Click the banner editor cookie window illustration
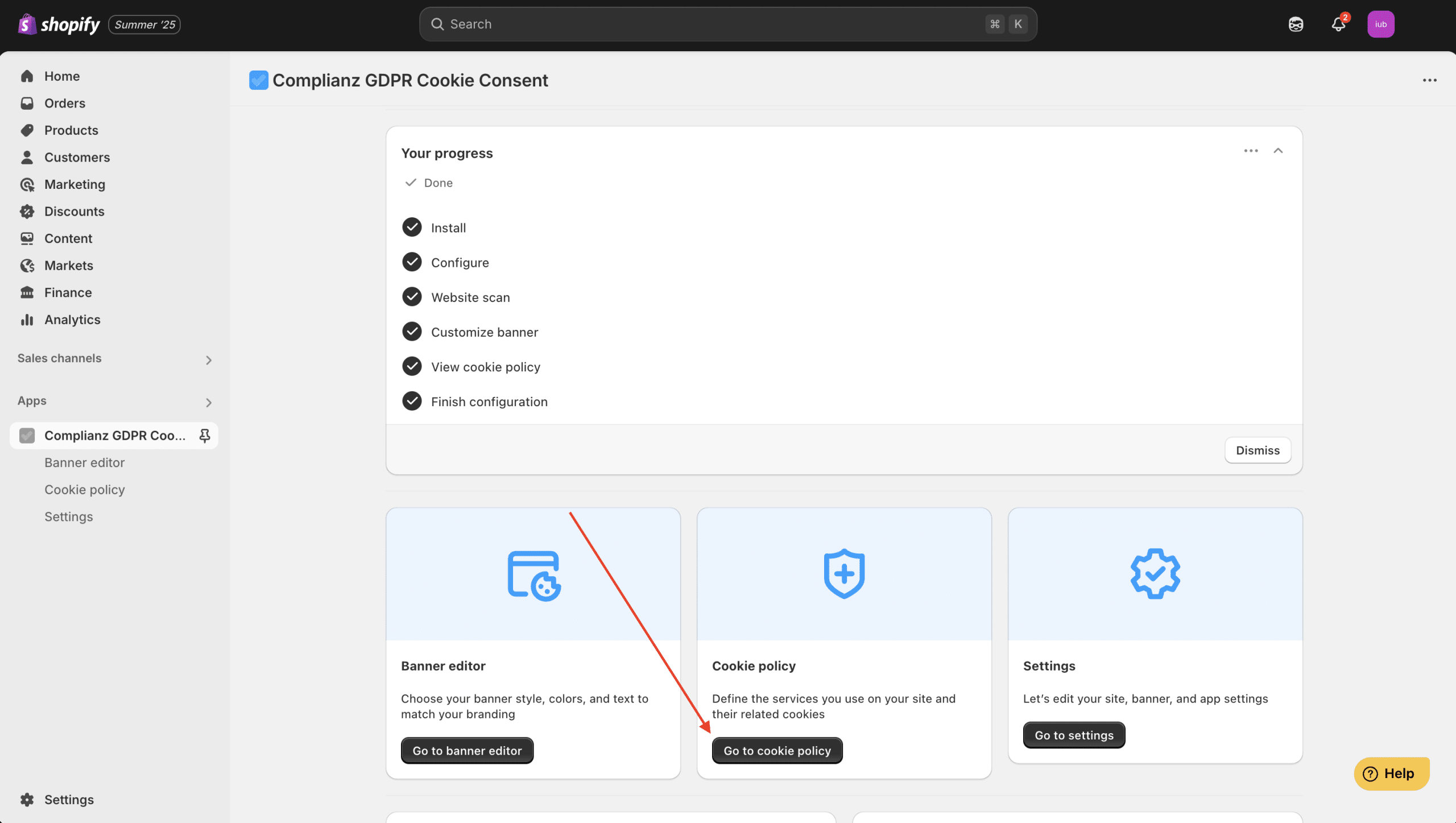 [x=533, y=575]
